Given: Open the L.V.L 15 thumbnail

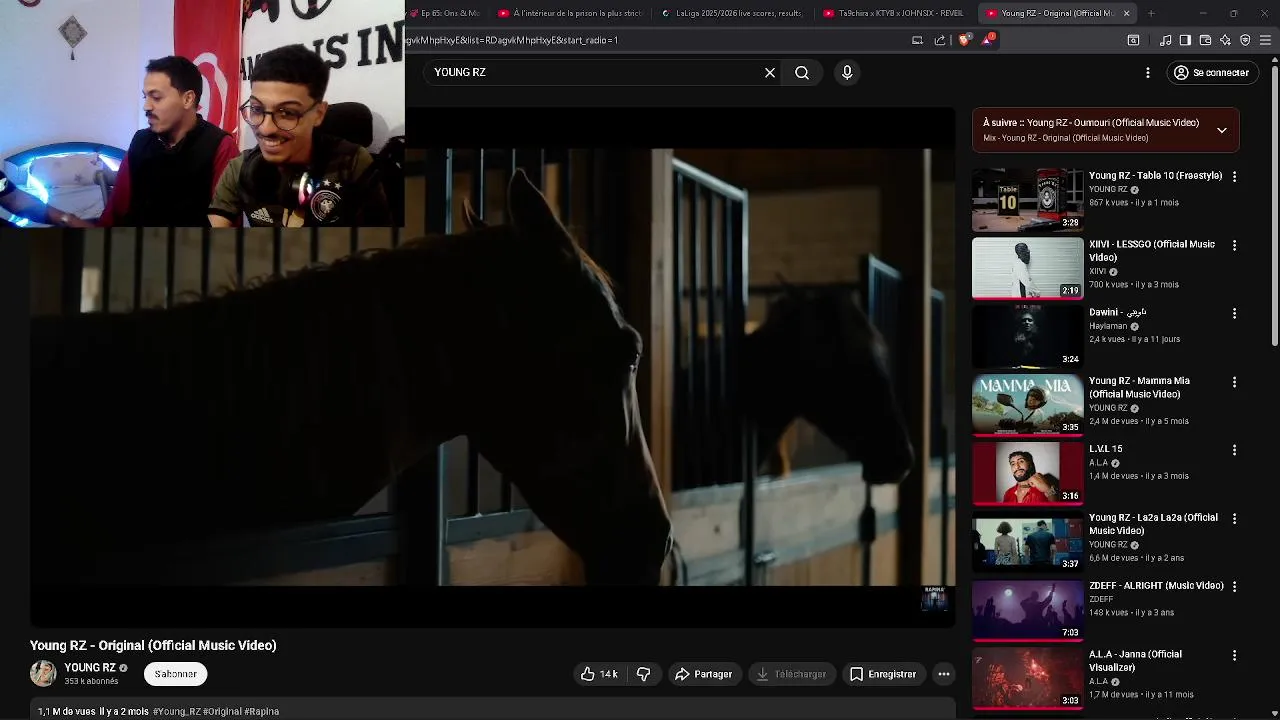Looking at the screenshot, I should (1027, 473).
